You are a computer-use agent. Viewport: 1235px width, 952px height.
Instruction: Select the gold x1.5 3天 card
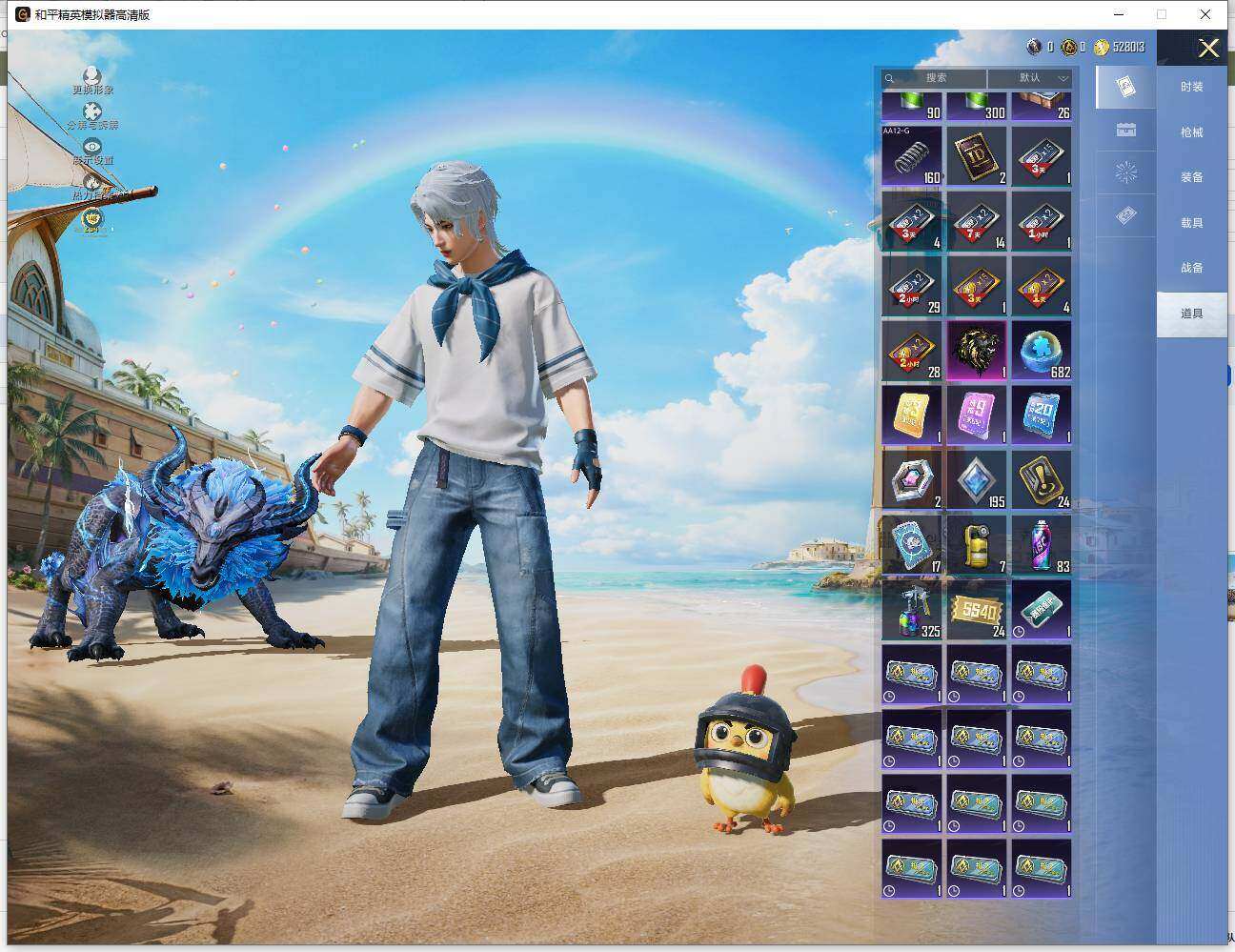(x=977, y=286)
